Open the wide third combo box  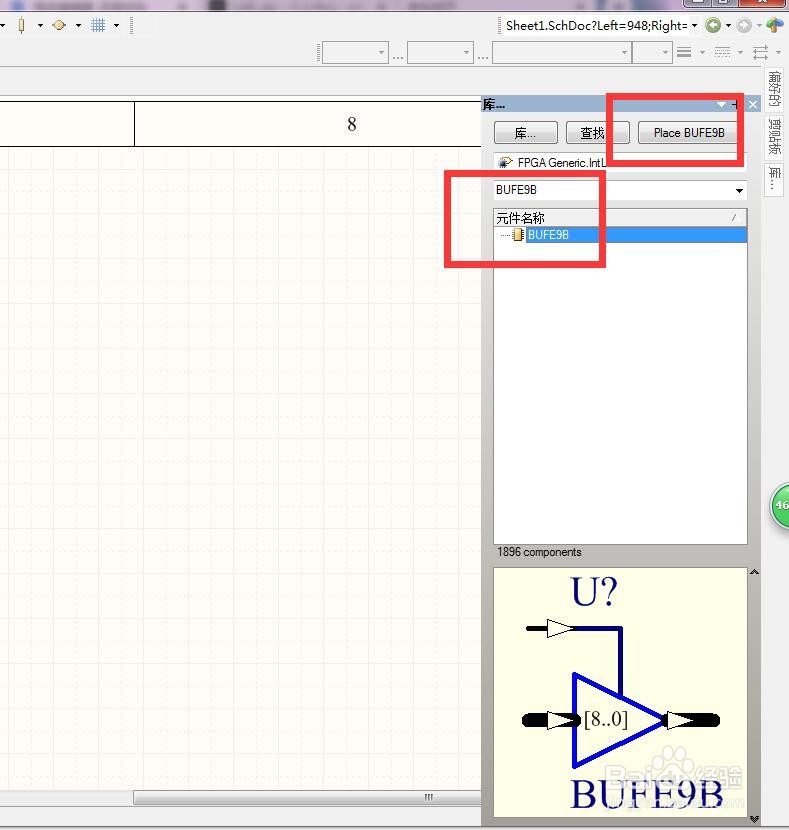562,52
